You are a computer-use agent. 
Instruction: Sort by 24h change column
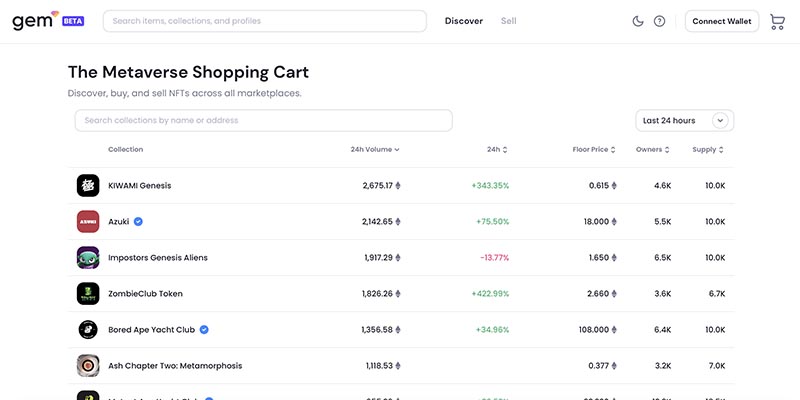pos(497,149)
